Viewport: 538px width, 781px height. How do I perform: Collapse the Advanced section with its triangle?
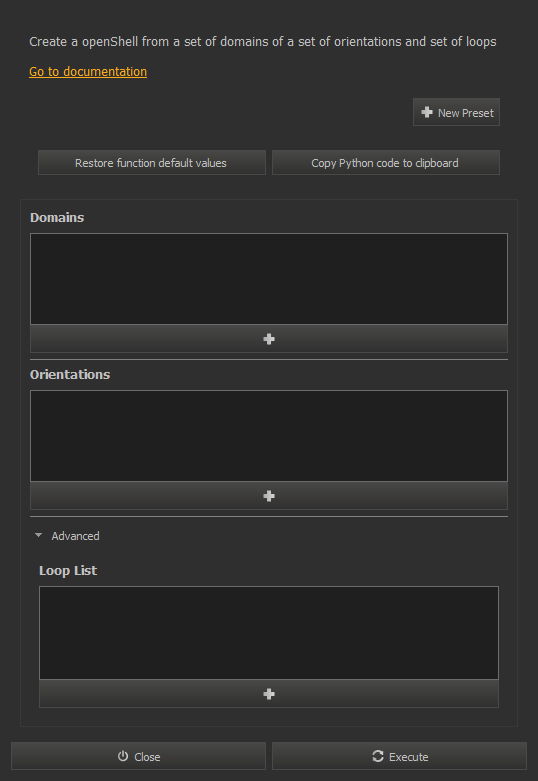tap(38, 535)
